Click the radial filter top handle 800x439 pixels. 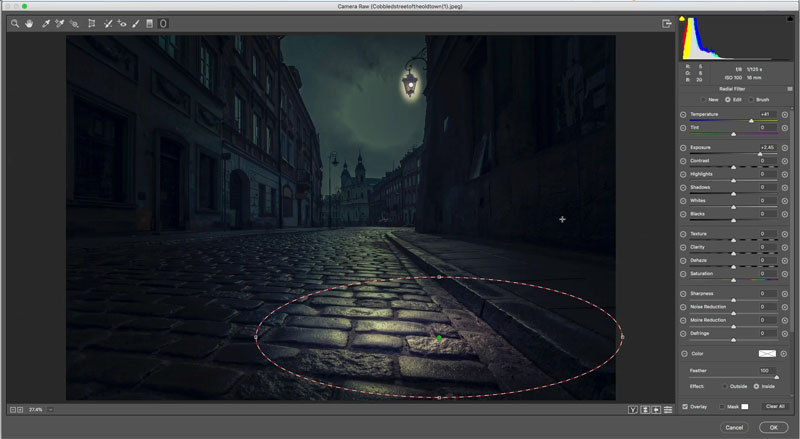point(439,277)
